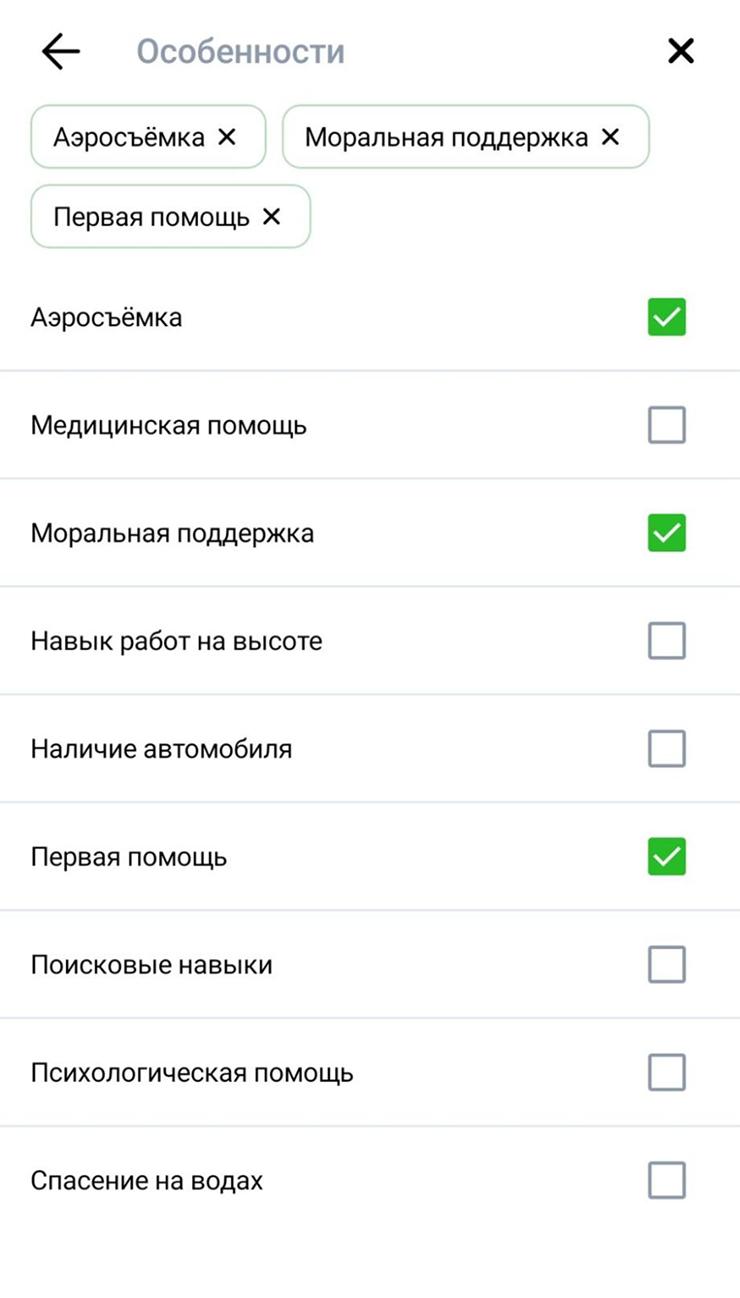The width and height of the screenshot is (740, 1298).
Task: Enable the Навык работ на высоте checkbox
Action: tap(666, 641)
